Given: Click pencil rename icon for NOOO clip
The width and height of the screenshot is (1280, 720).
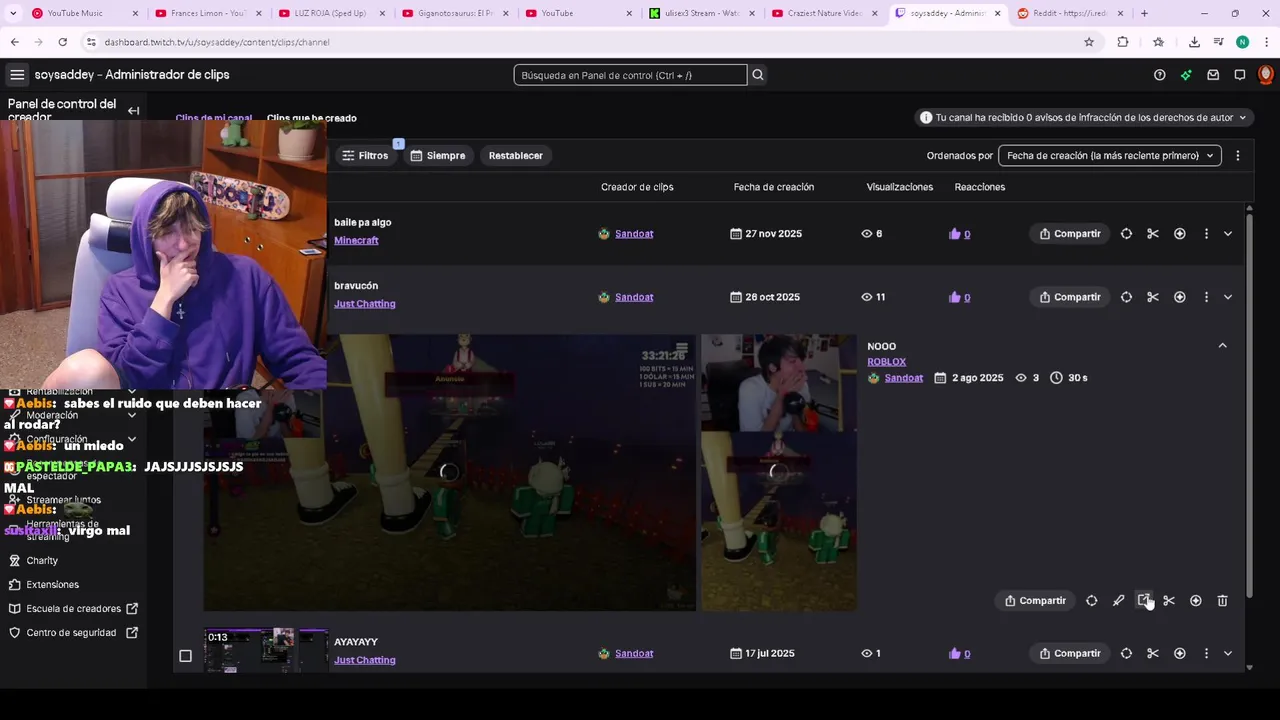Looking at the screenshot, I should pos(1118,601).
